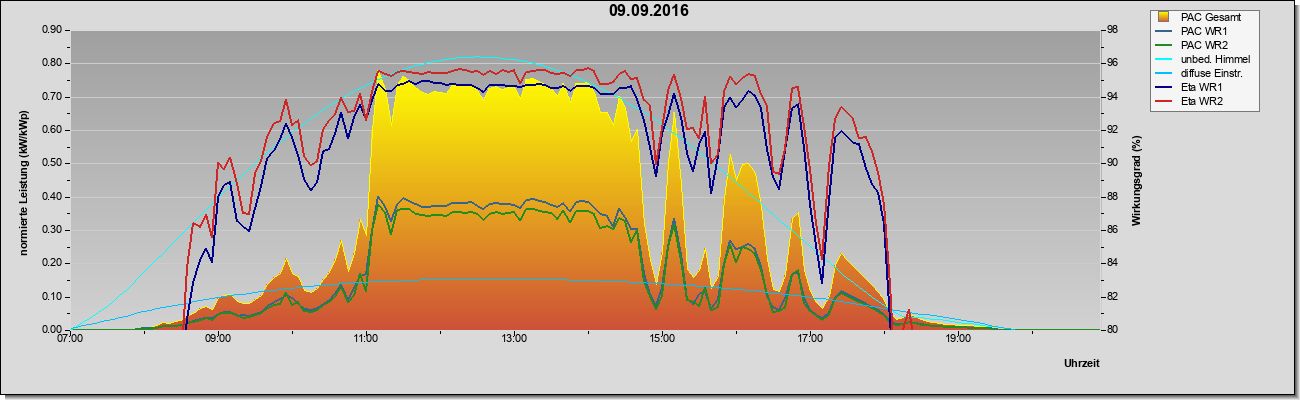
Task: Click the 17:00 time axis label
Action: (810, 338)
